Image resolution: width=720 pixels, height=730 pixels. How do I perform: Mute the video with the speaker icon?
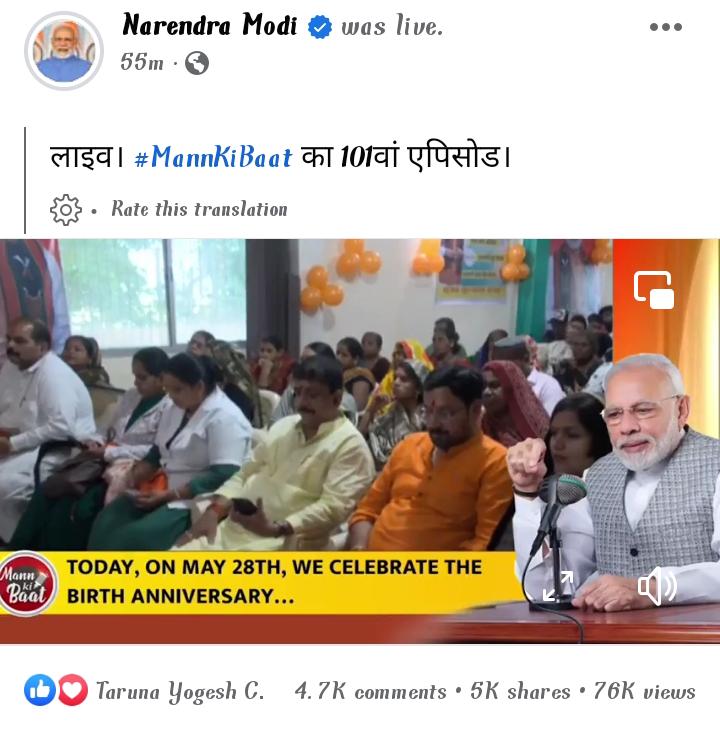[657, 586]
